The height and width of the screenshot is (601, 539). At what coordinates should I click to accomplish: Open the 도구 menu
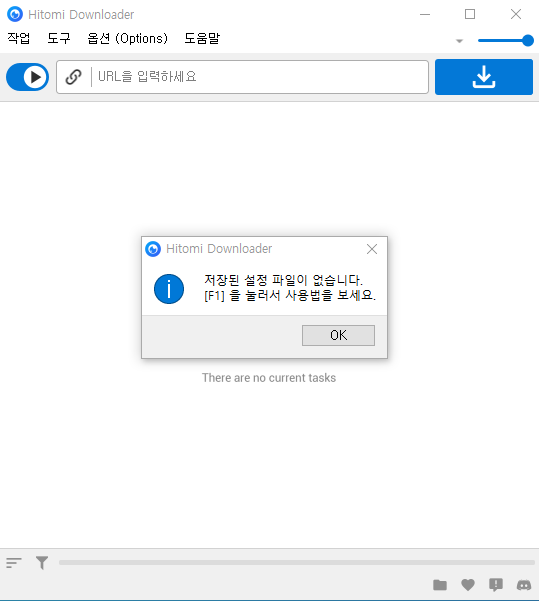click(x=59, y=38)
